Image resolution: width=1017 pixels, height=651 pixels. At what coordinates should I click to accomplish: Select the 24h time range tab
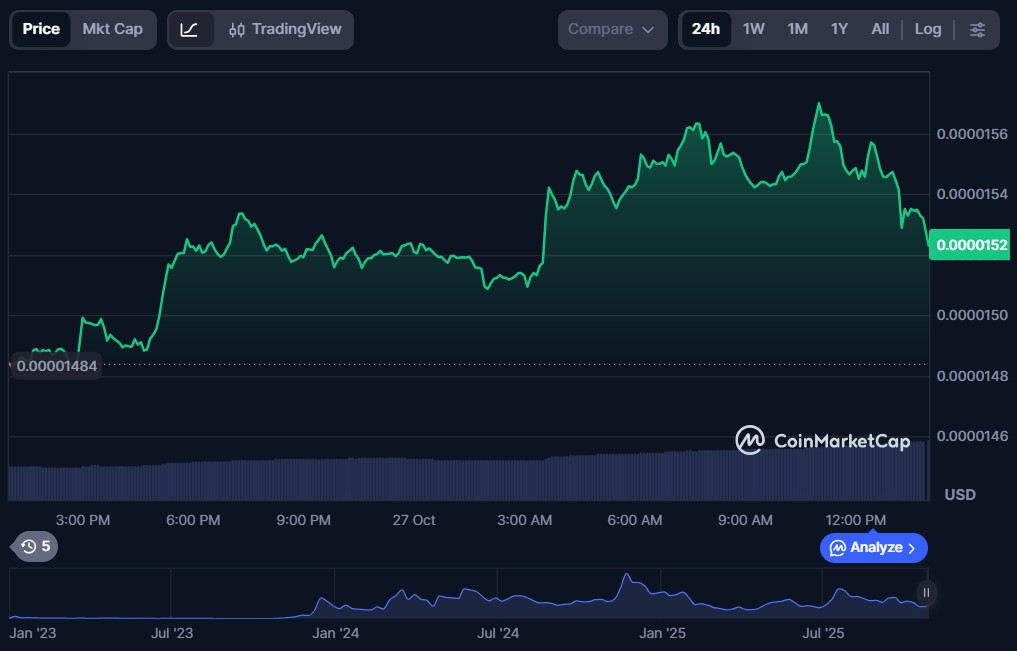[x=705, y=29]
